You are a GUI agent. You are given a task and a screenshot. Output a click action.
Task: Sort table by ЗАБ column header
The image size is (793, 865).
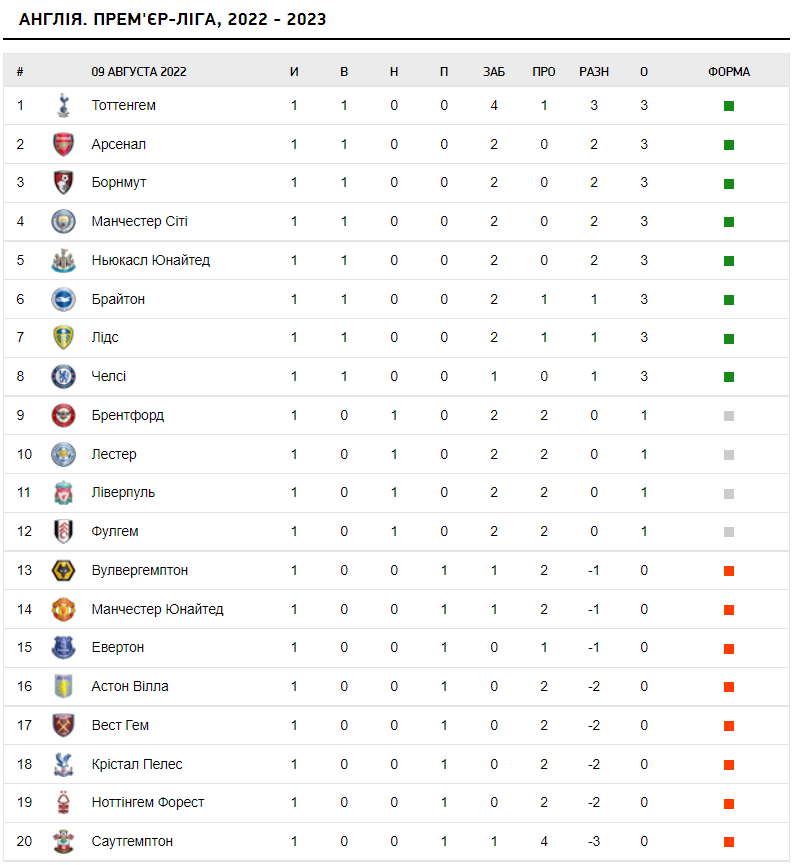point(494,72)
